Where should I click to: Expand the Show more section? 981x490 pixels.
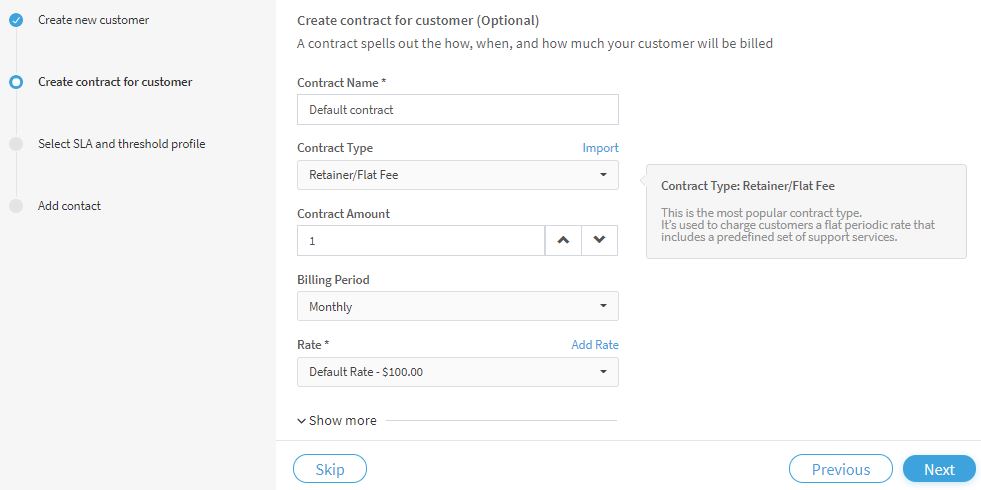[337, 421]
